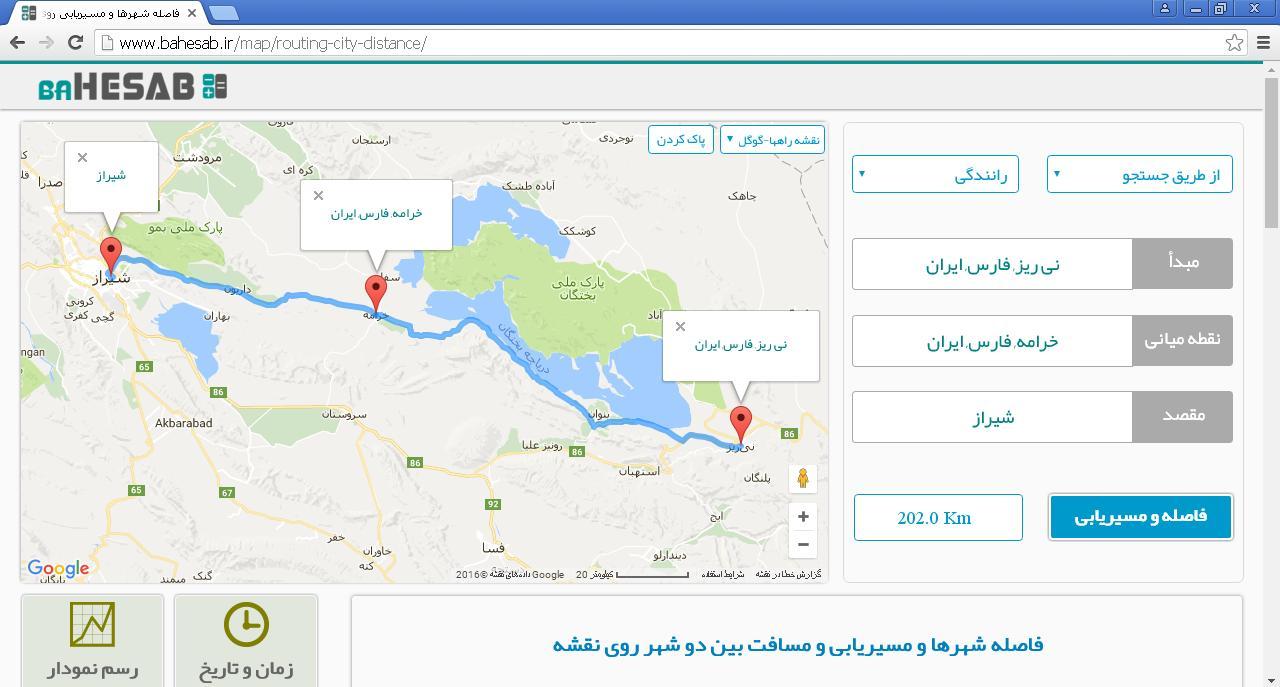Click the red marker at Shiraz
Viewport: 1280px width, 687px height.
click(111, 254)
